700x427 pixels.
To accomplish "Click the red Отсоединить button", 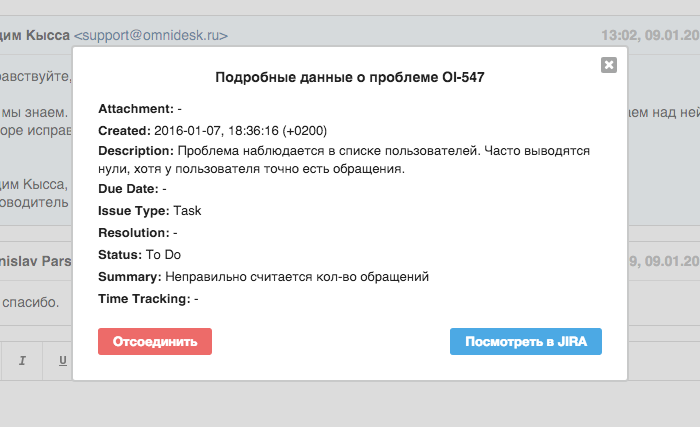I will point(155,342).
